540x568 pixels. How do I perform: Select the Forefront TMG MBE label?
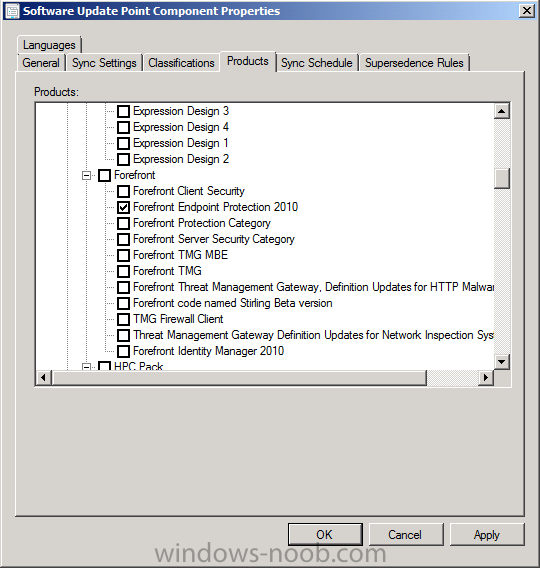pos(180,255)
